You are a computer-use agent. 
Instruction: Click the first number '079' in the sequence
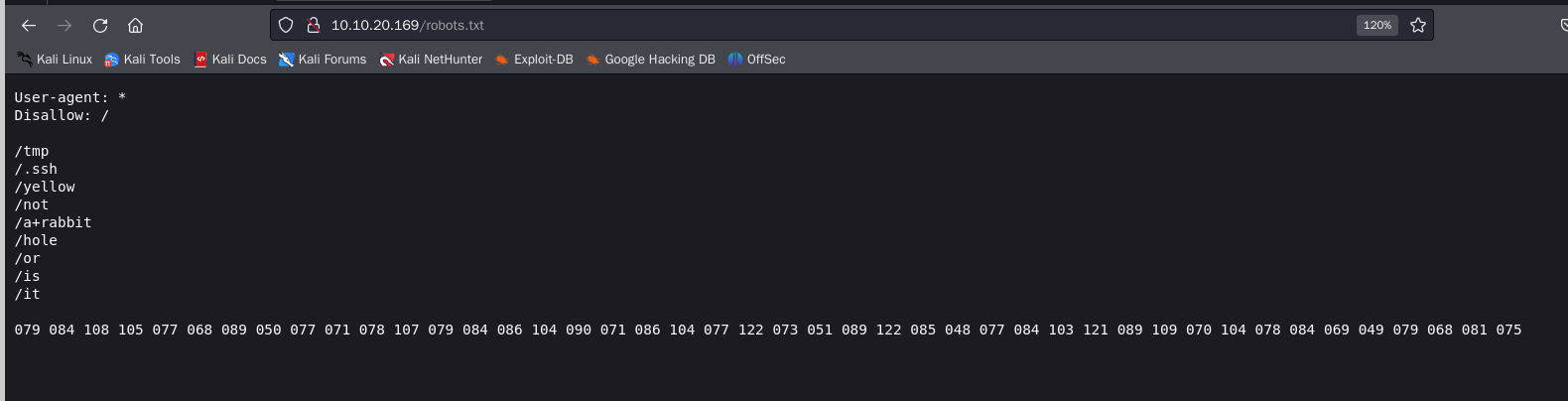tap(28, 330)
